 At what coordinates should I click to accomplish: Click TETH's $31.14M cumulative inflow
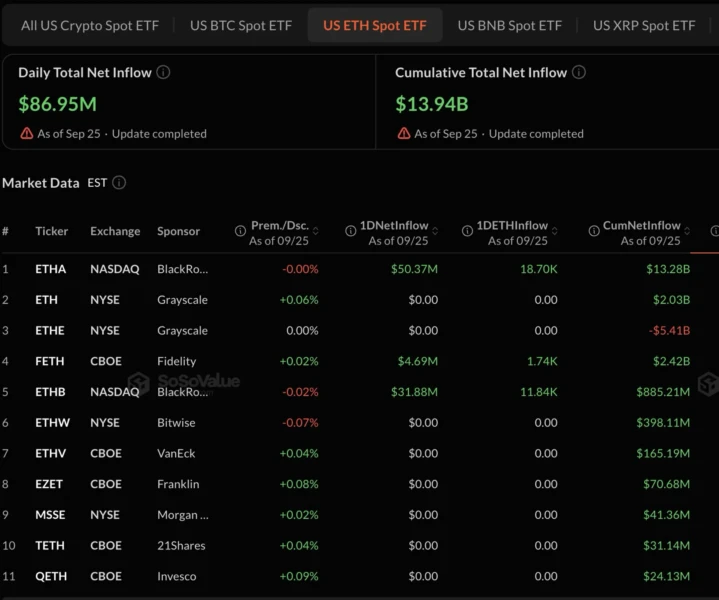tap(666, 545)
